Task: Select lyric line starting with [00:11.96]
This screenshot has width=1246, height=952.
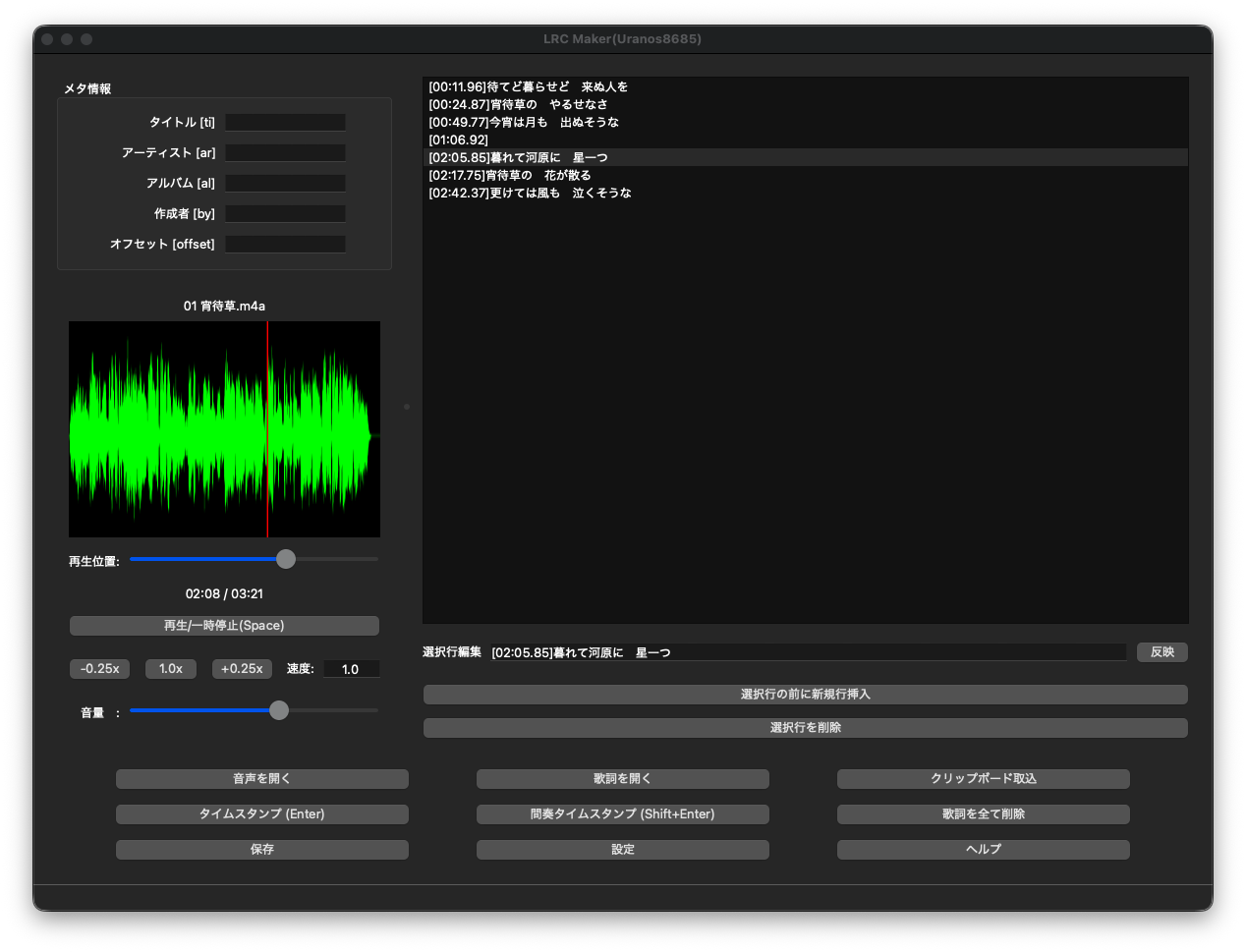Action: pos(529,87)
